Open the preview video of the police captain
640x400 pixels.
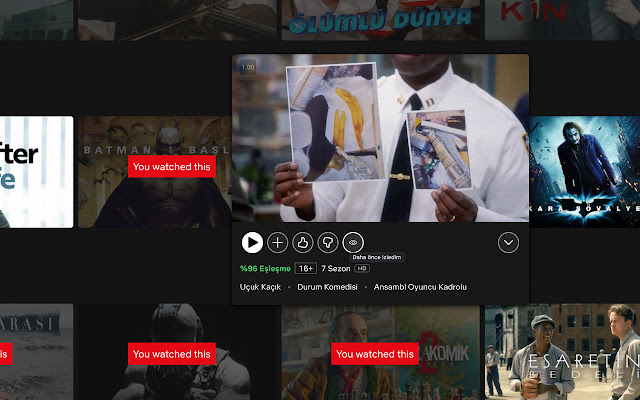pyautogui.click(x=380, y=138)
